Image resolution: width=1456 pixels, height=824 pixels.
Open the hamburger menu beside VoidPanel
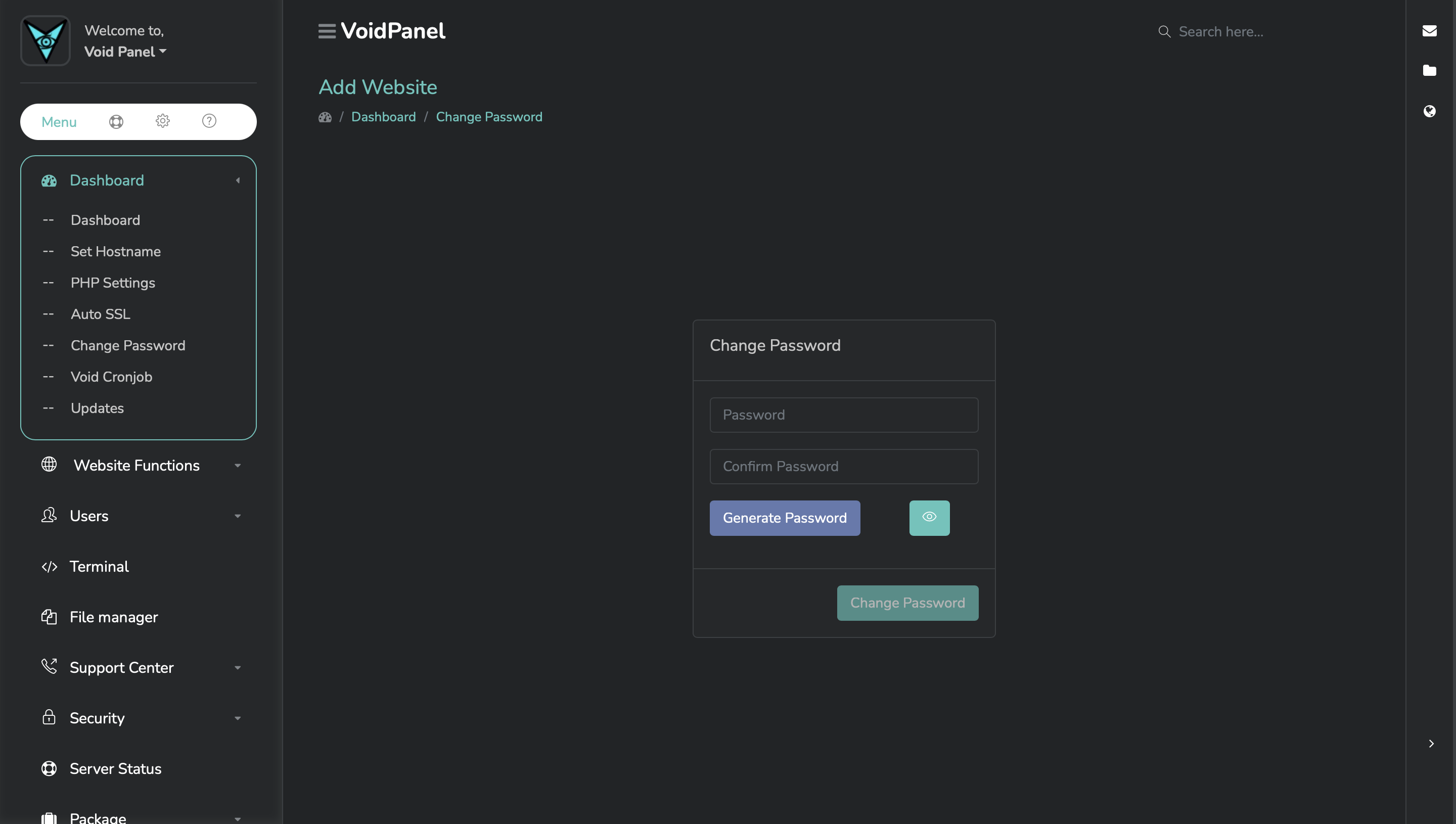coord(327,31)
